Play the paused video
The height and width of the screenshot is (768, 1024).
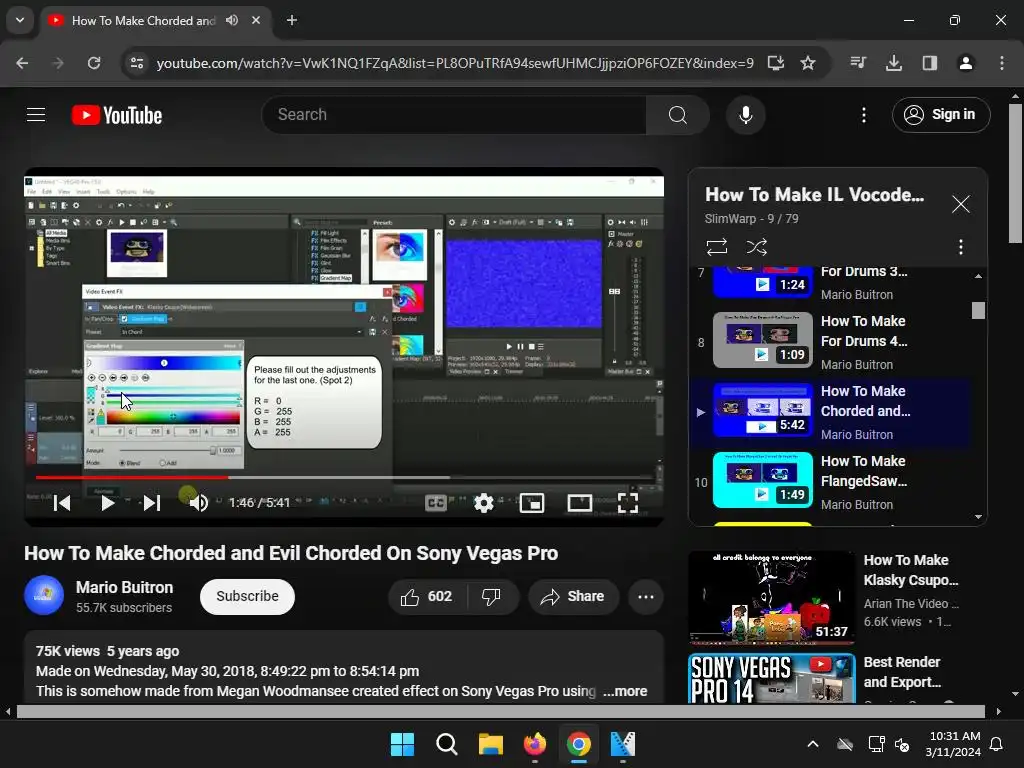(x=108, y=503)
